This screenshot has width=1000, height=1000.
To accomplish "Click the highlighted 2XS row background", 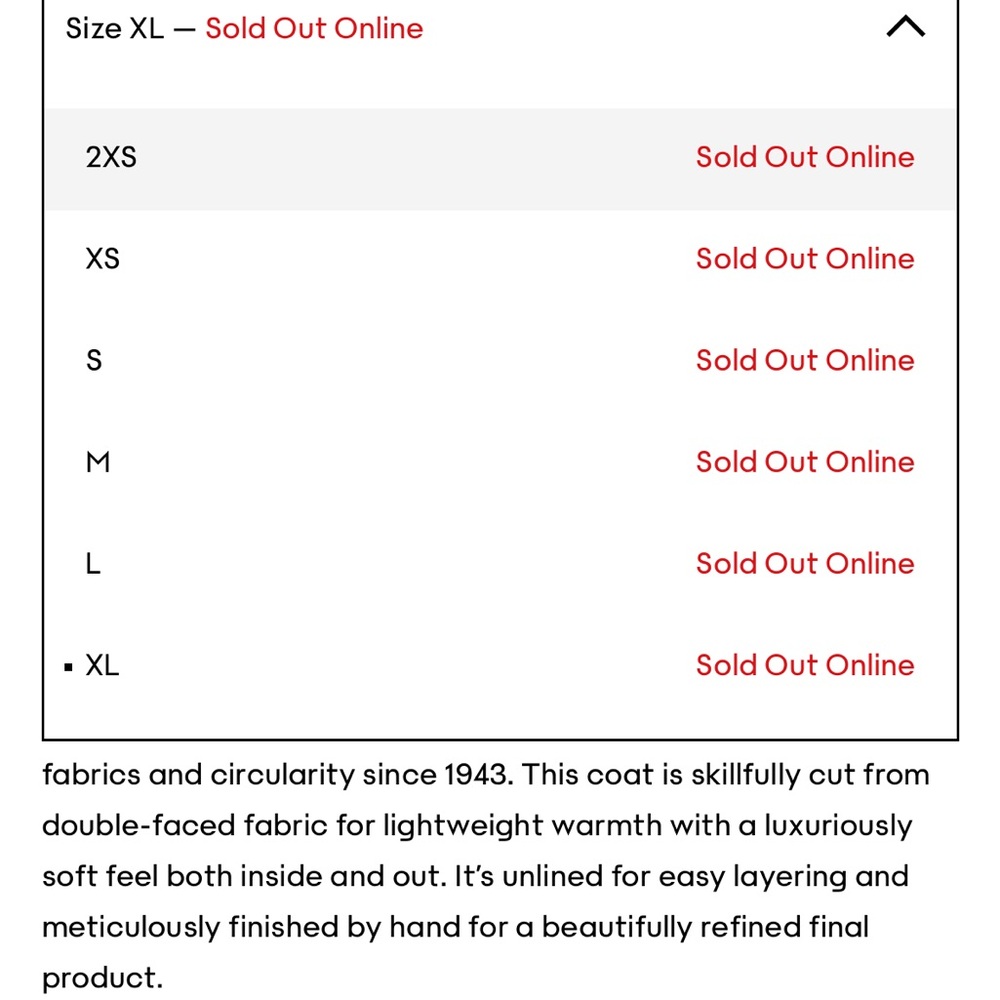I will click(500, 159).
